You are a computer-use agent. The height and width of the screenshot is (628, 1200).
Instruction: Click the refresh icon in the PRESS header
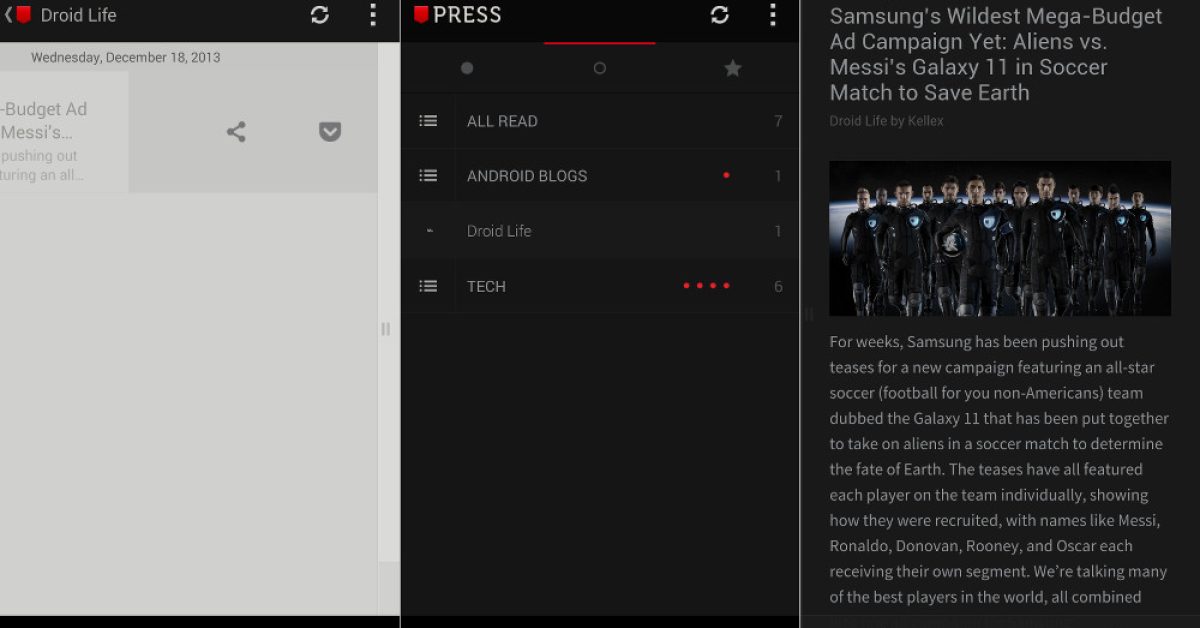pyautogui.click(x=720, y=15)
